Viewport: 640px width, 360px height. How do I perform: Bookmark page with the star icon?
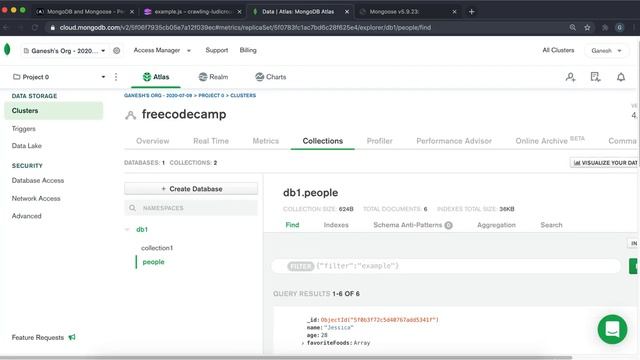[587, 27]
